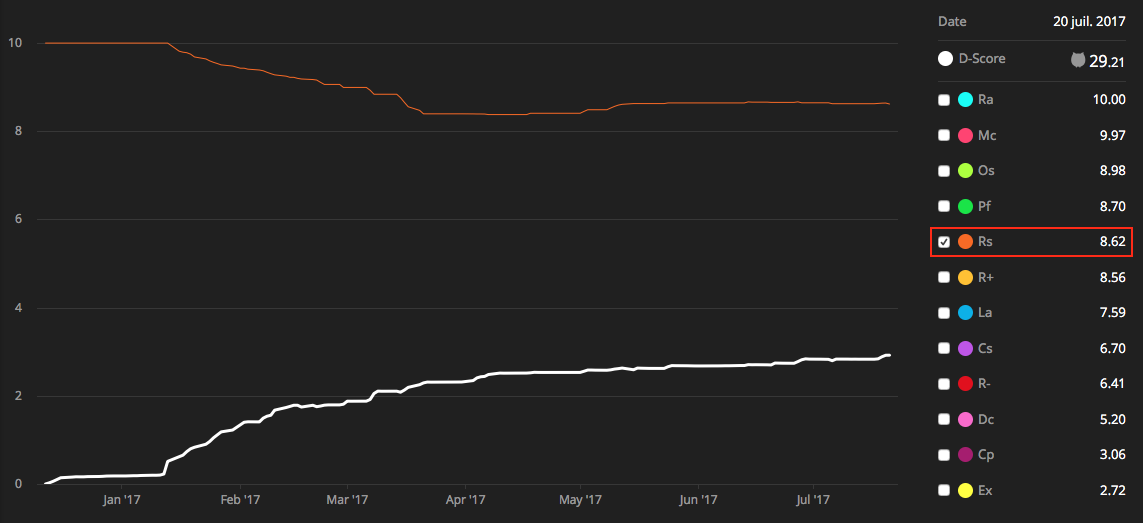Click the La value 7.59
Image resolution: width=1143 pixels, height=523 pixels.
click(1113, 314)
